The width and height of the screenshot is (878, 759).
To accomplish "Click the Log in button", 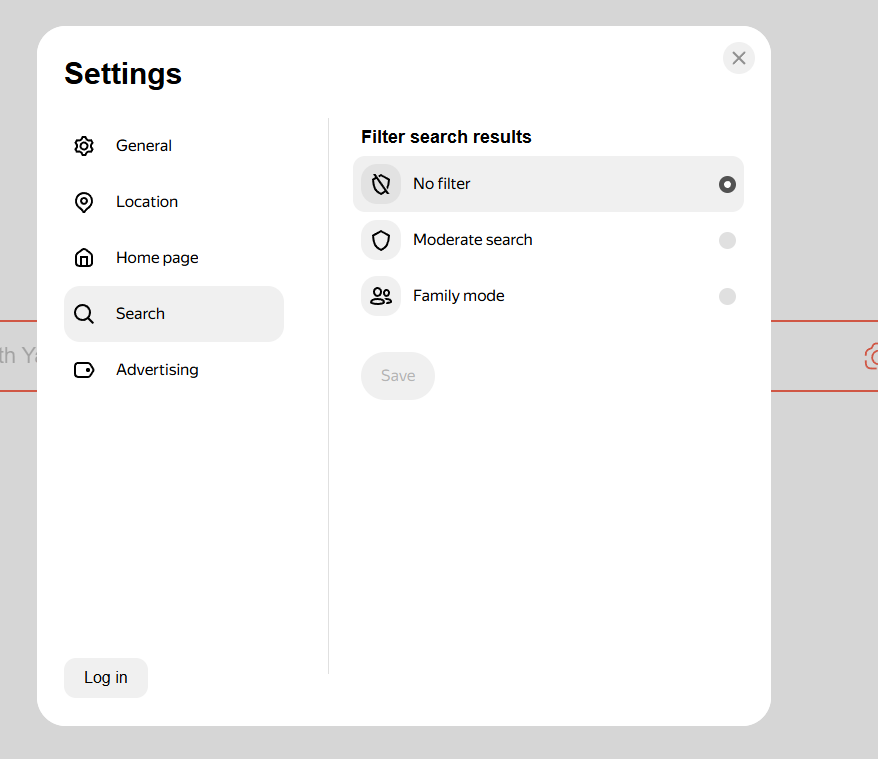I will point(106,678).
